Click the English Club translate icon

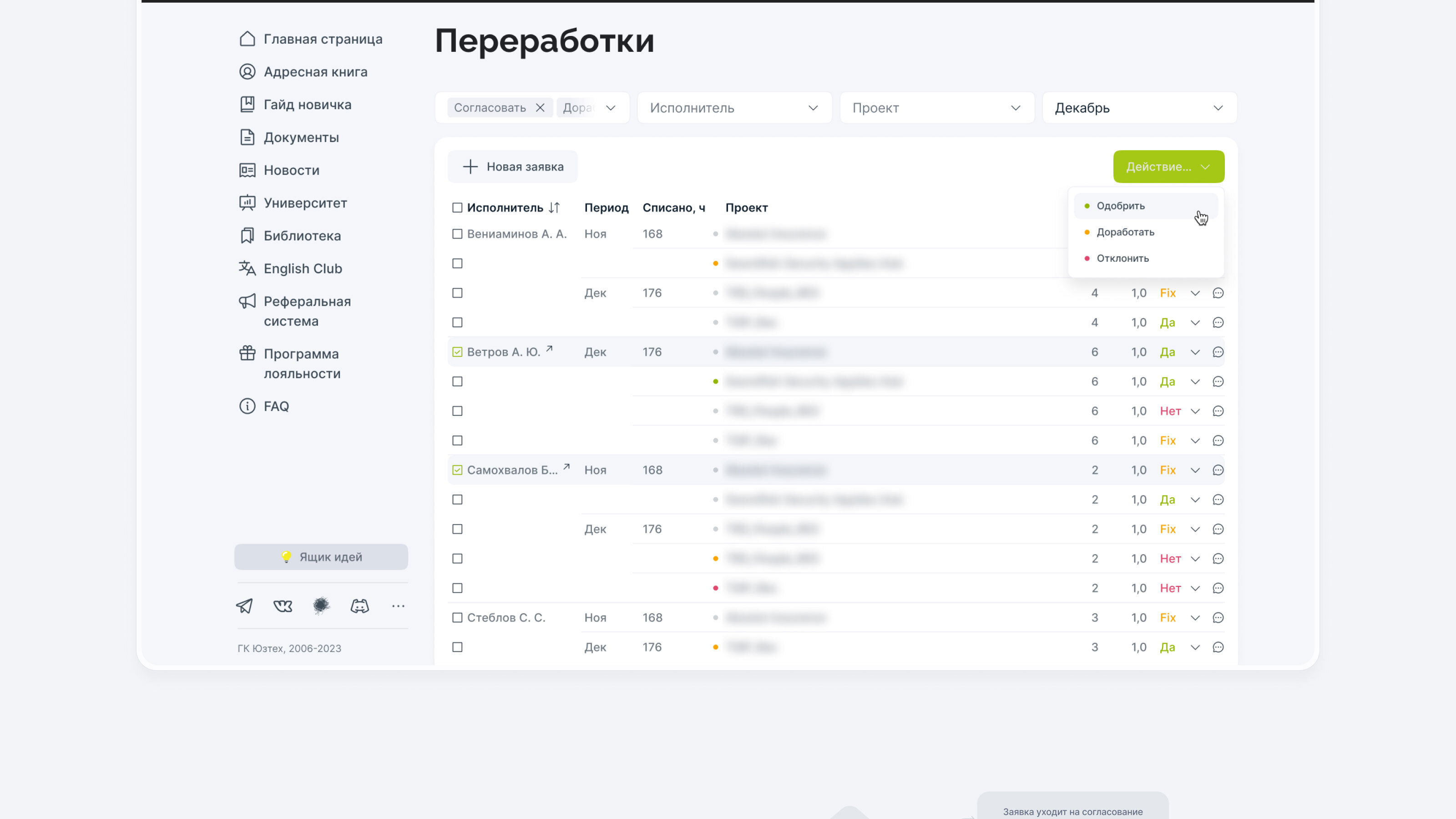click(247, 268)
